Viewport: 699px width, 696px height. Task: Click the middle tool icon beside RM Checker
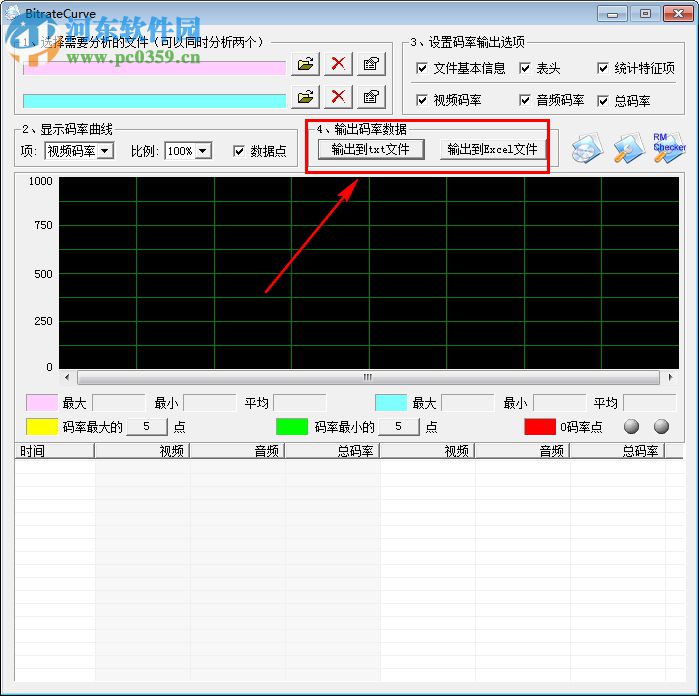(629, 149)
